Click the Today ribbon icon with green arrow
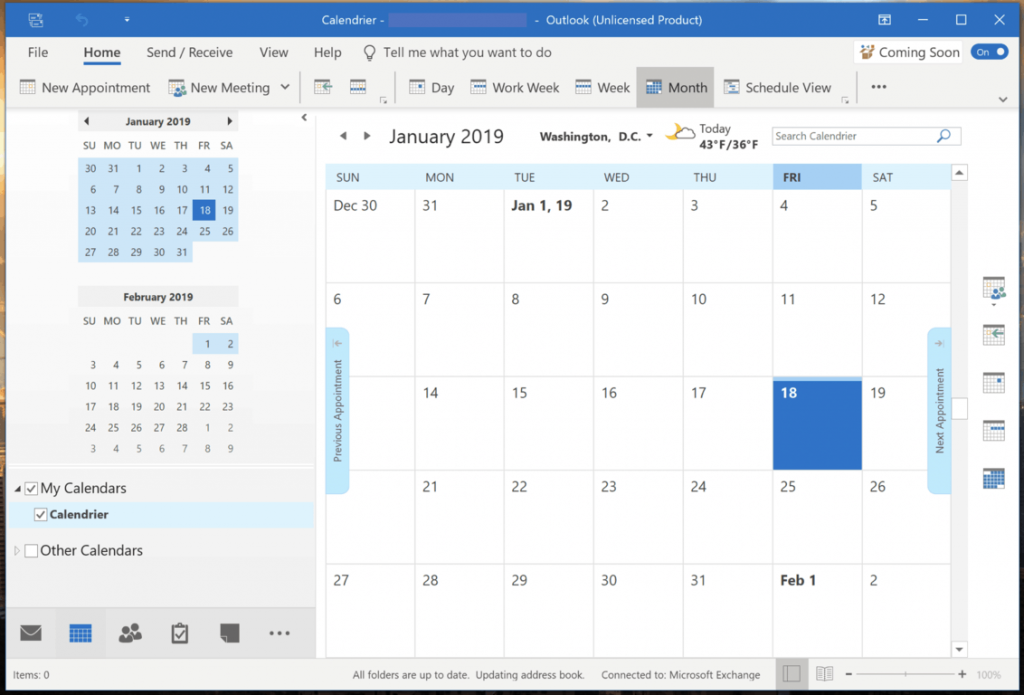This screenshot has height=695, width=1024. (x=323, y=88)
